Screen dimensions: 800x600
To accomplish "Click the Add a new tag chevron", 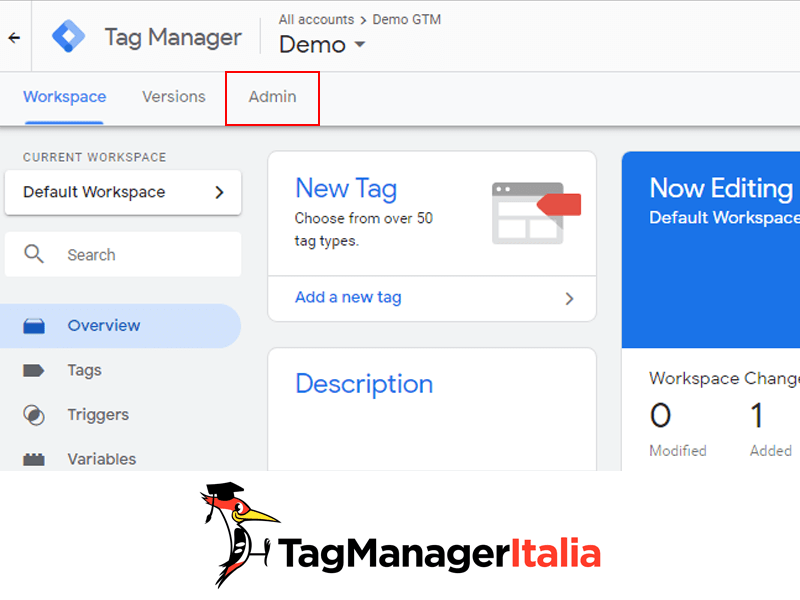I will 569,298.
